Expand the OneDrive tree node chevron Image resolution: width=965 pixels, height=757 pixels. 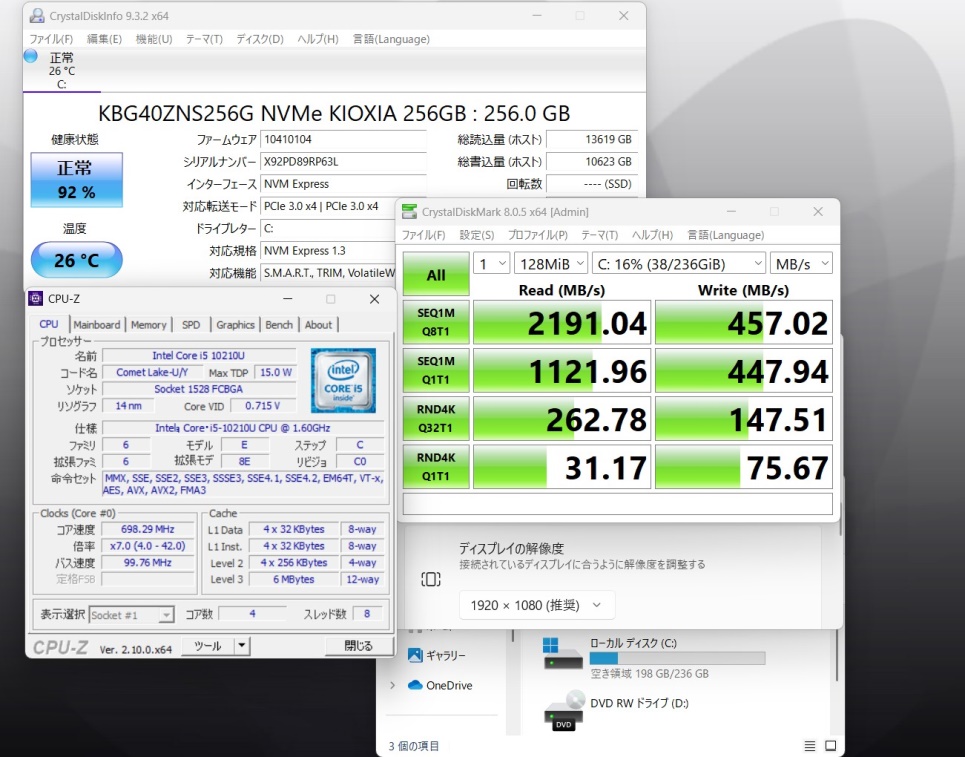click(x=393, y=685)
